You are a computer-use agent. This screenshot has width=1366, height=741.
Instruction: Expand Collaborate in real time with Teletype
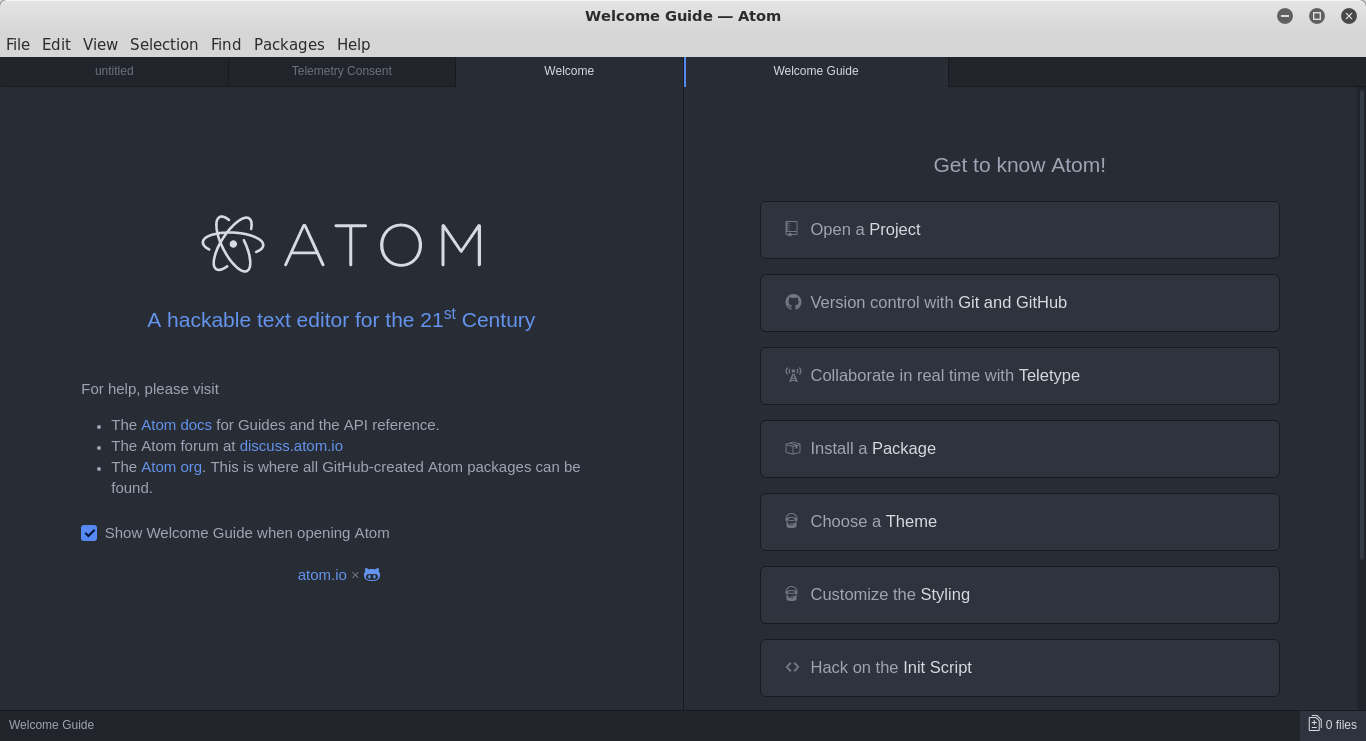click(1019, 376)
